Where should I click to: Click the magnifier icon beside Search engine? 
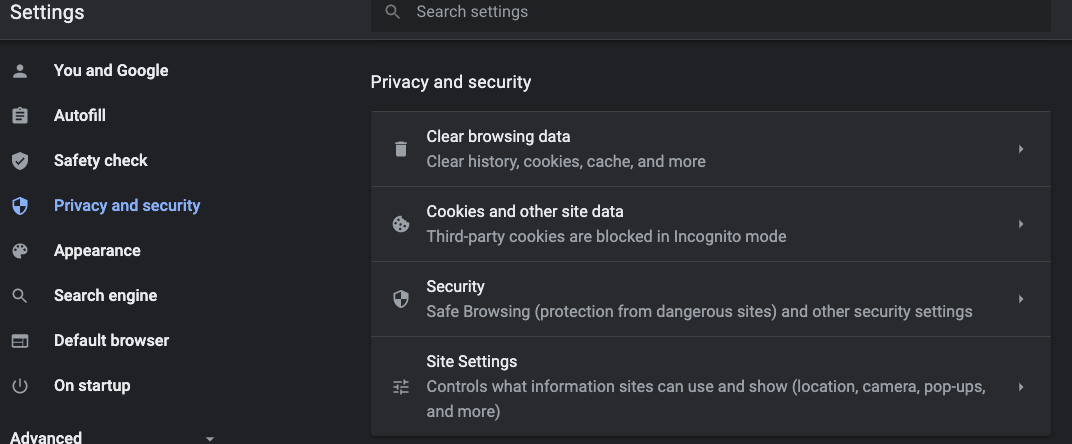tap(19, 296)
